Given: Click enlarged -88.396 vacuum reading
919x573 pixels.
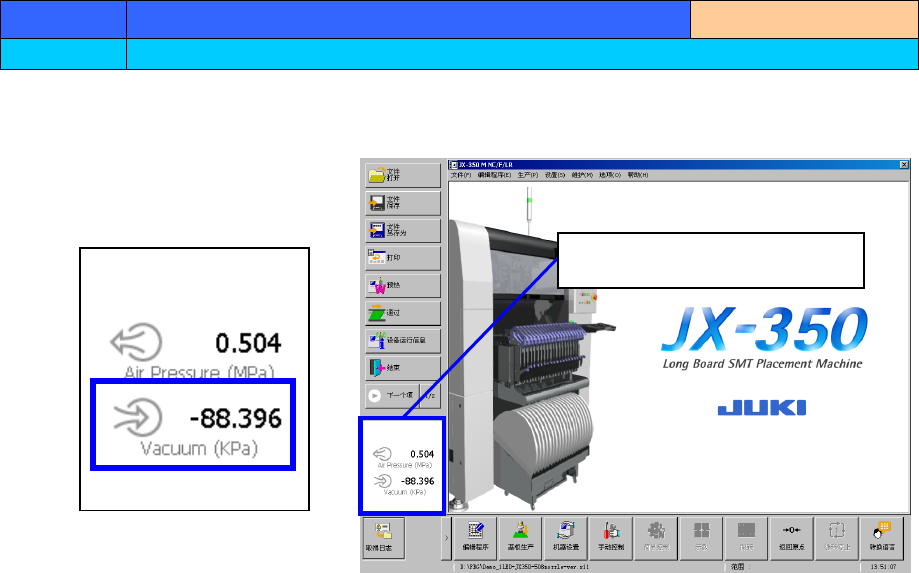Looking at the screenshot, I should pos(236,418).
